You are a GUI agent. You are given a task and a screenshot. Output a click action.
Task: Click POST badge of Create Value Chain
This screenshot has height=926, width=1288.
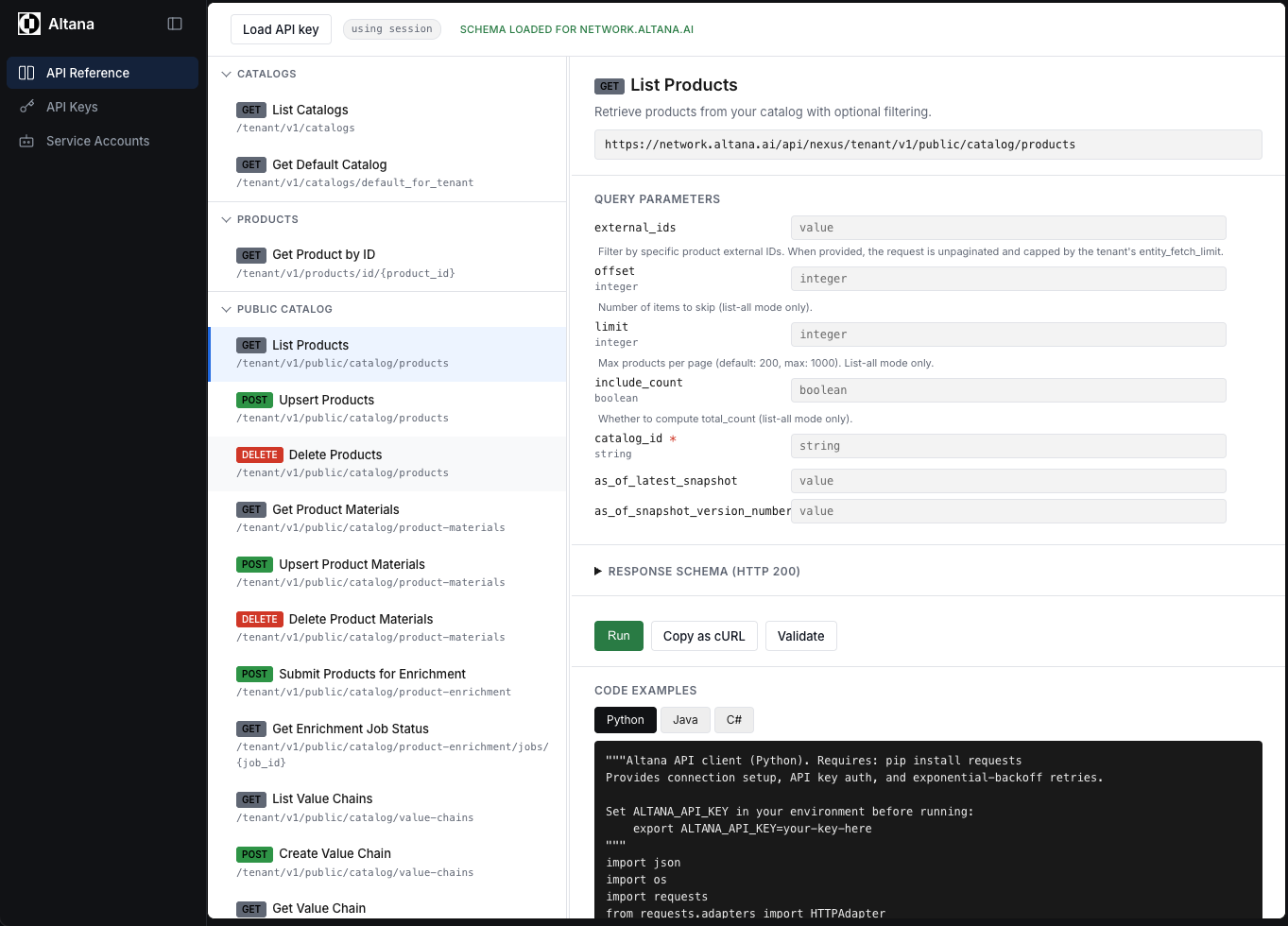click(x=254, y=853)
